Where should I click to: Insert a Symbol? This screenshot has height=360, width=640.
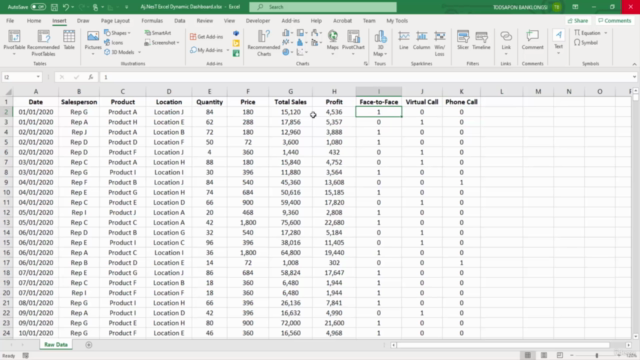tap(586, 42)
